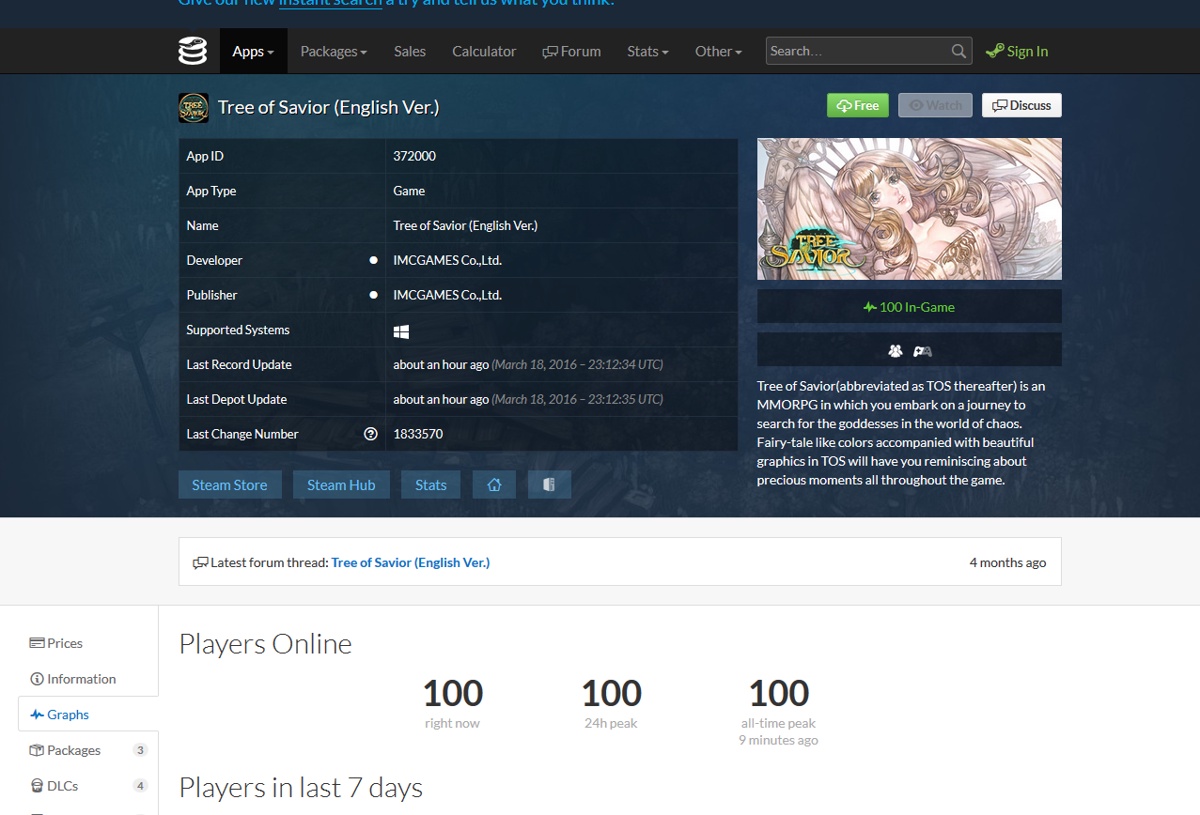Click the Publisher row bullet dot

point(374,295)
